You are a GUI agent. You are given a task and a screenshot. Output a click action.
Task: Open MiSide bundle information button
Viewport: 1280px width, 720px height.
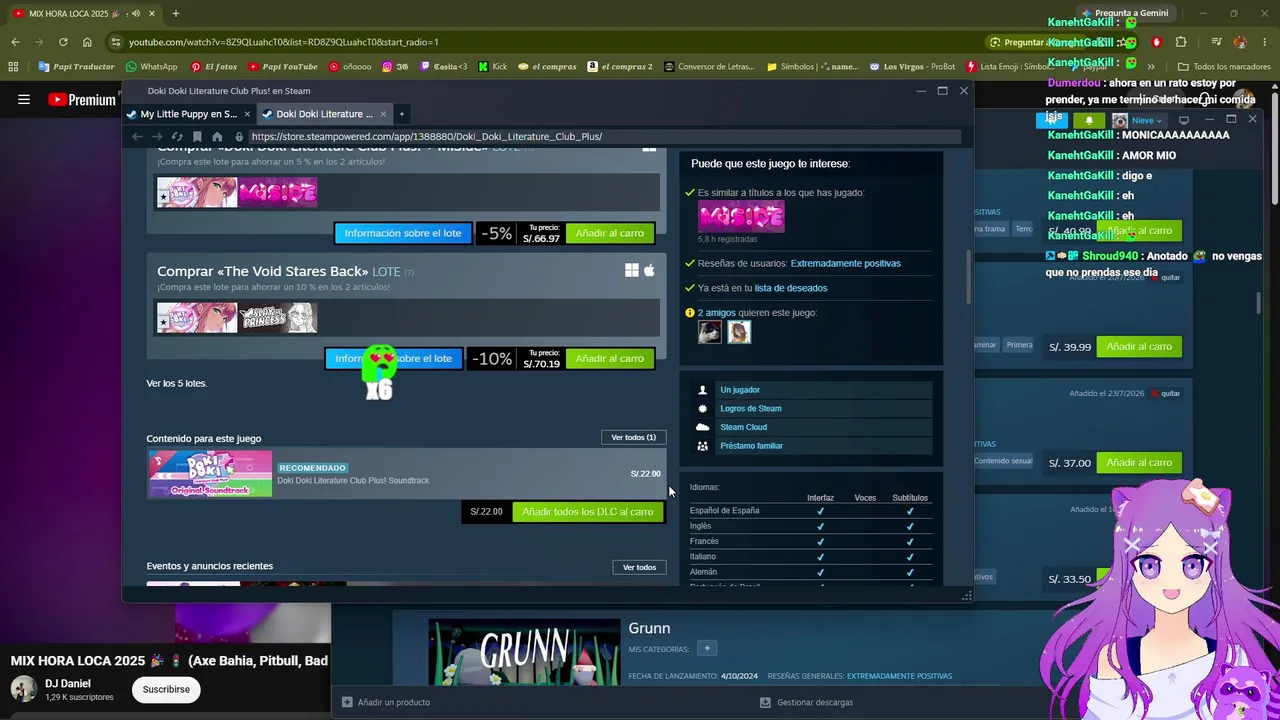click(402, 233)
